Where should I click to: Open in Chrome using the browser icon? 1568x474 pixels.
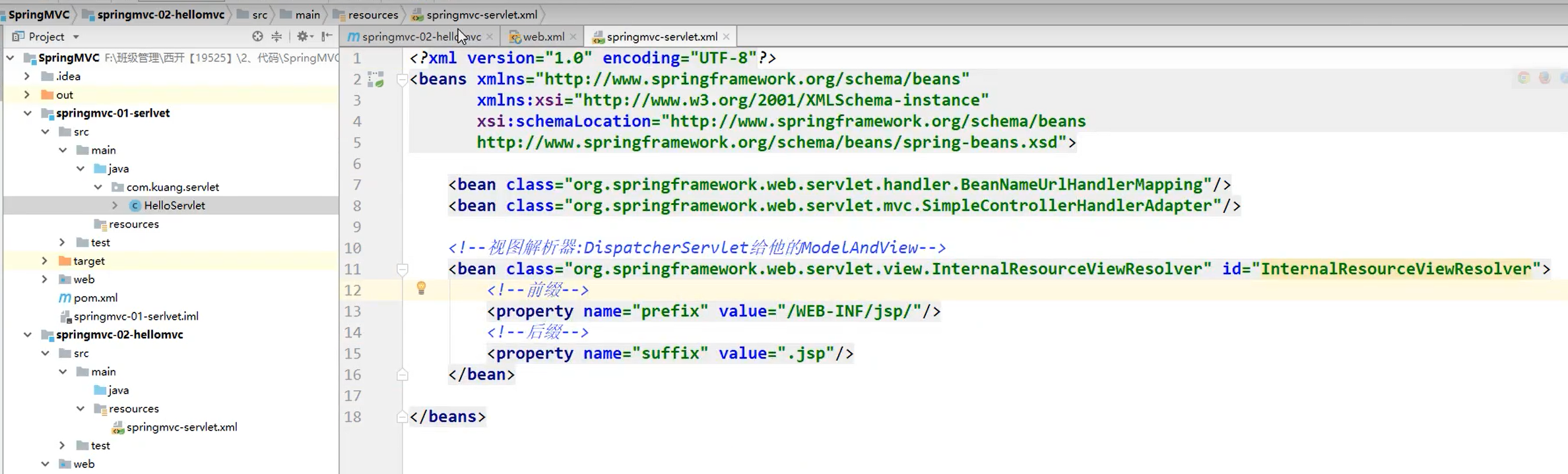1524,78
